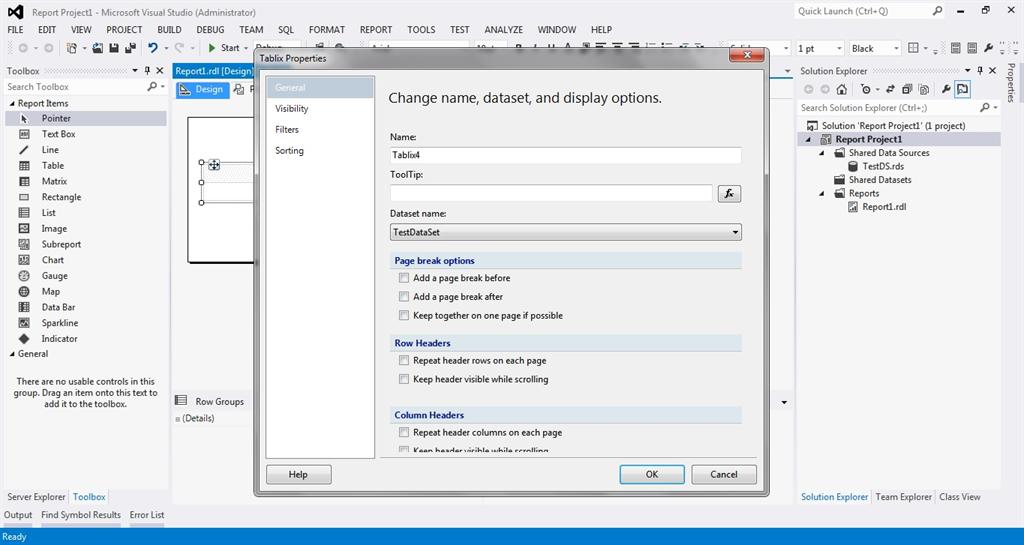
Task: Click the Home icon in Solution Explorer
Action: pos(842,89)
